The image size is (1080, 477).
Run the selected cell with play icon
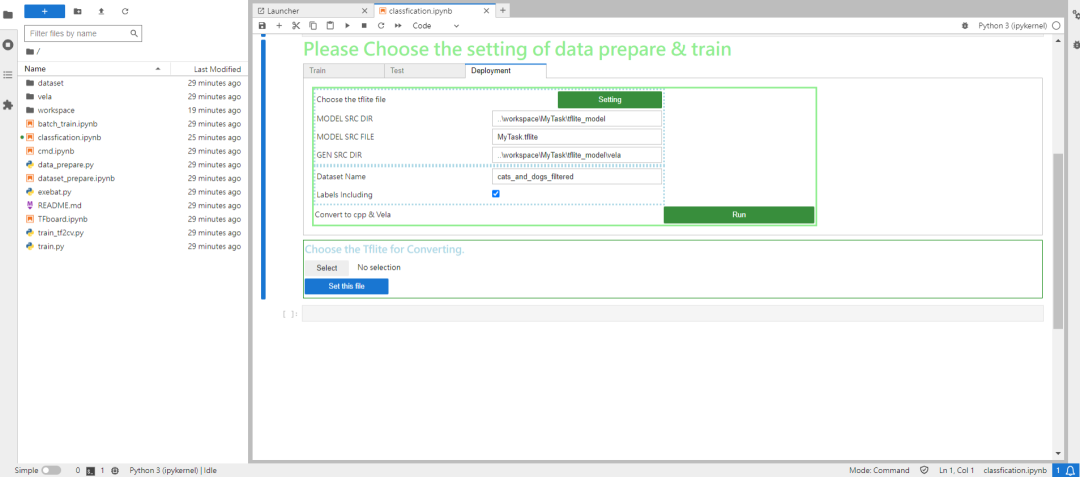point(347,25)
